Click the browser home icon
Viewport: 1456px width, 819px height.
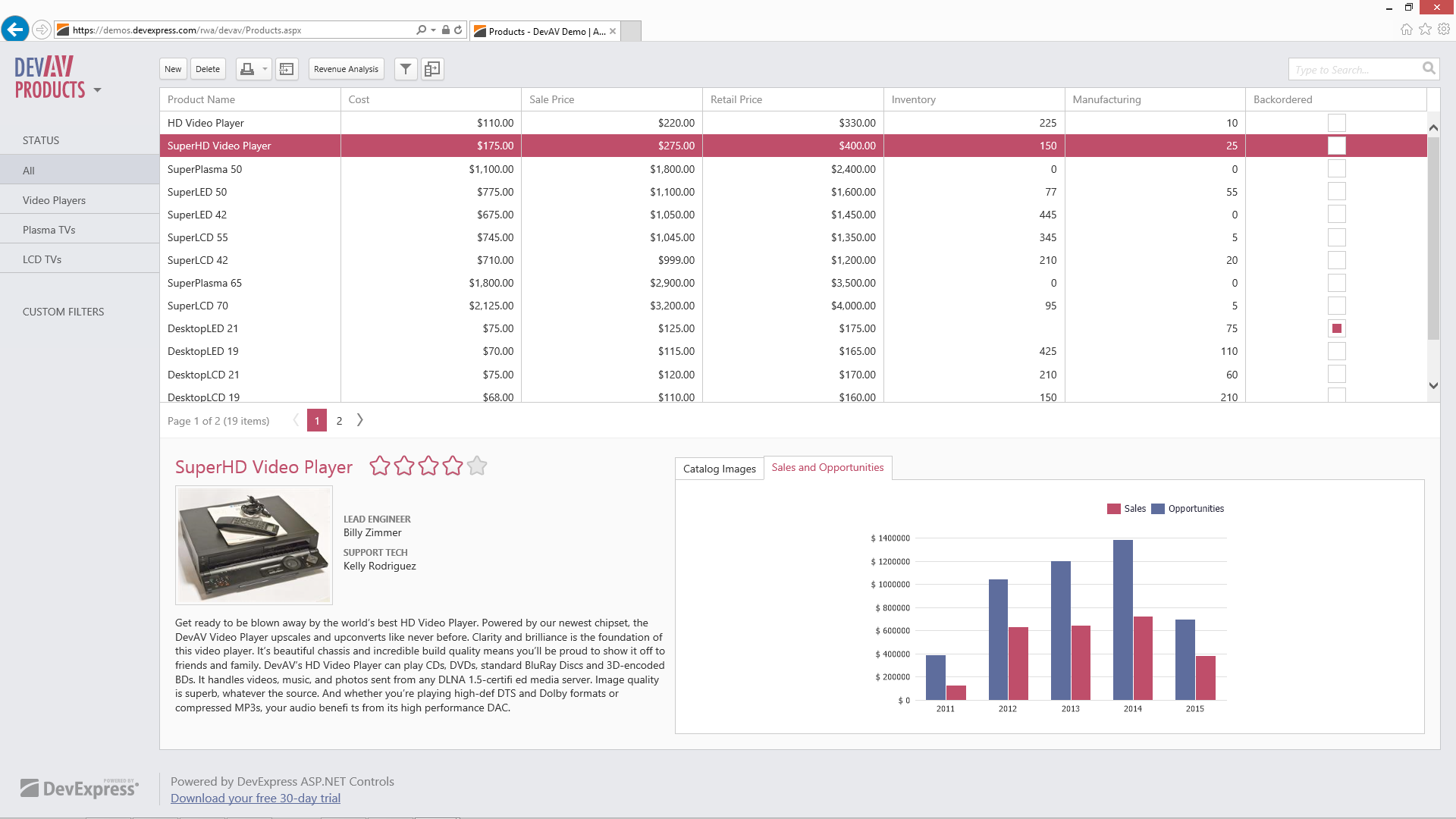pyautogui.click(x=1406, y=30)
